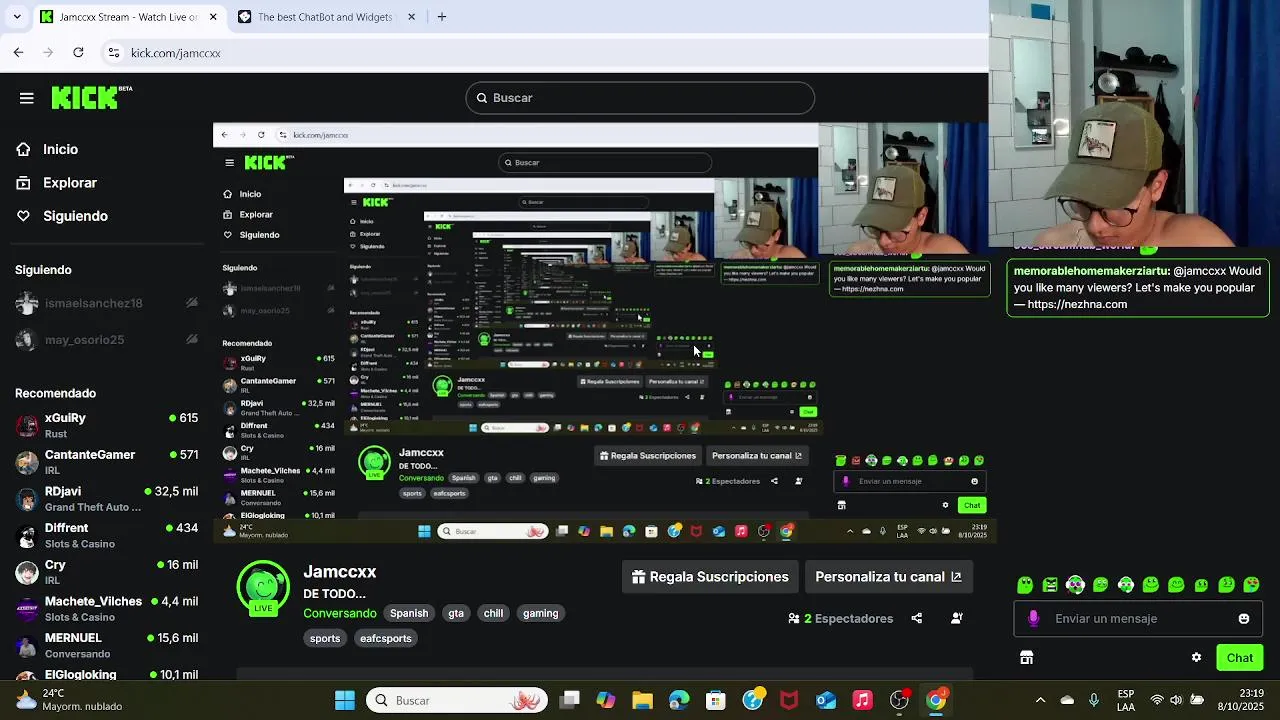Image resolution: width=1280 pixels, height=720 pixels.
Task: Select the gaming tag
Action: (x=541, y=613)
